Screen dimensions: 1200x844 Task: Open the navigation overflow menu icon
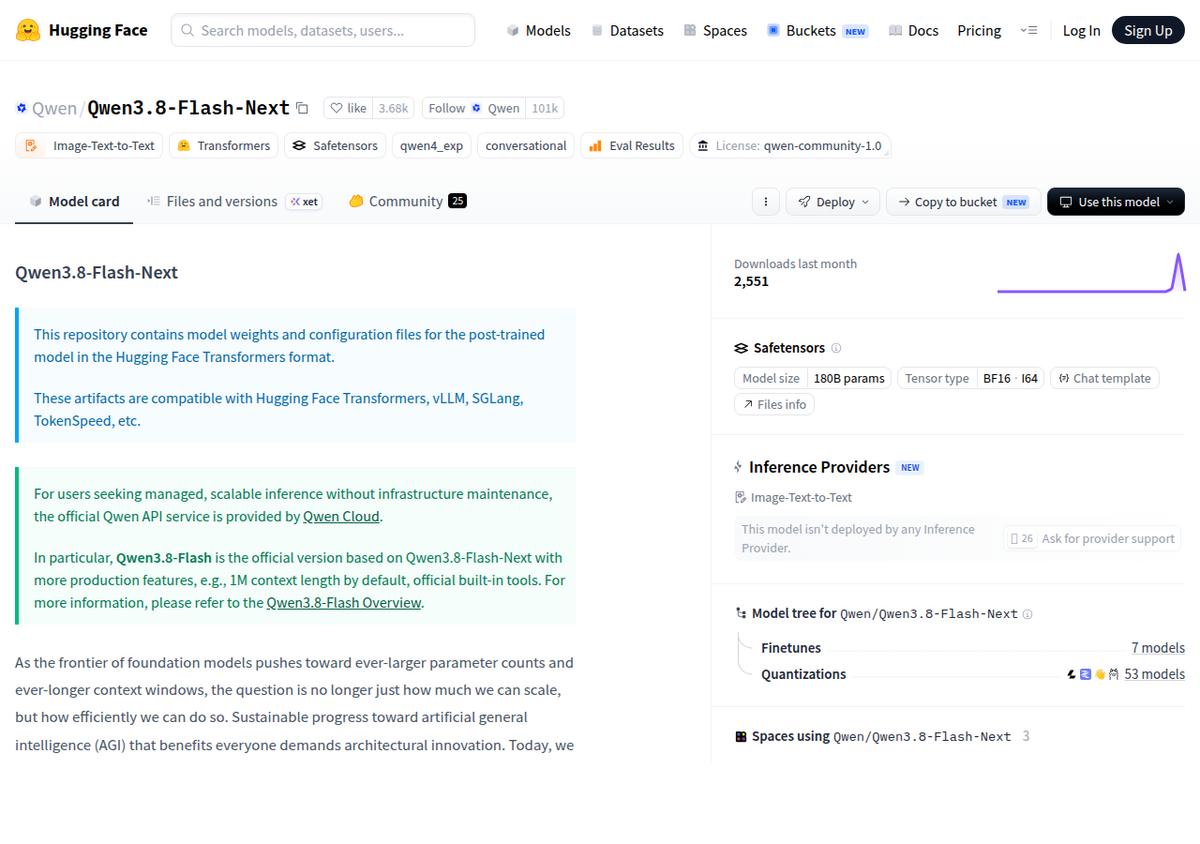1028,31
